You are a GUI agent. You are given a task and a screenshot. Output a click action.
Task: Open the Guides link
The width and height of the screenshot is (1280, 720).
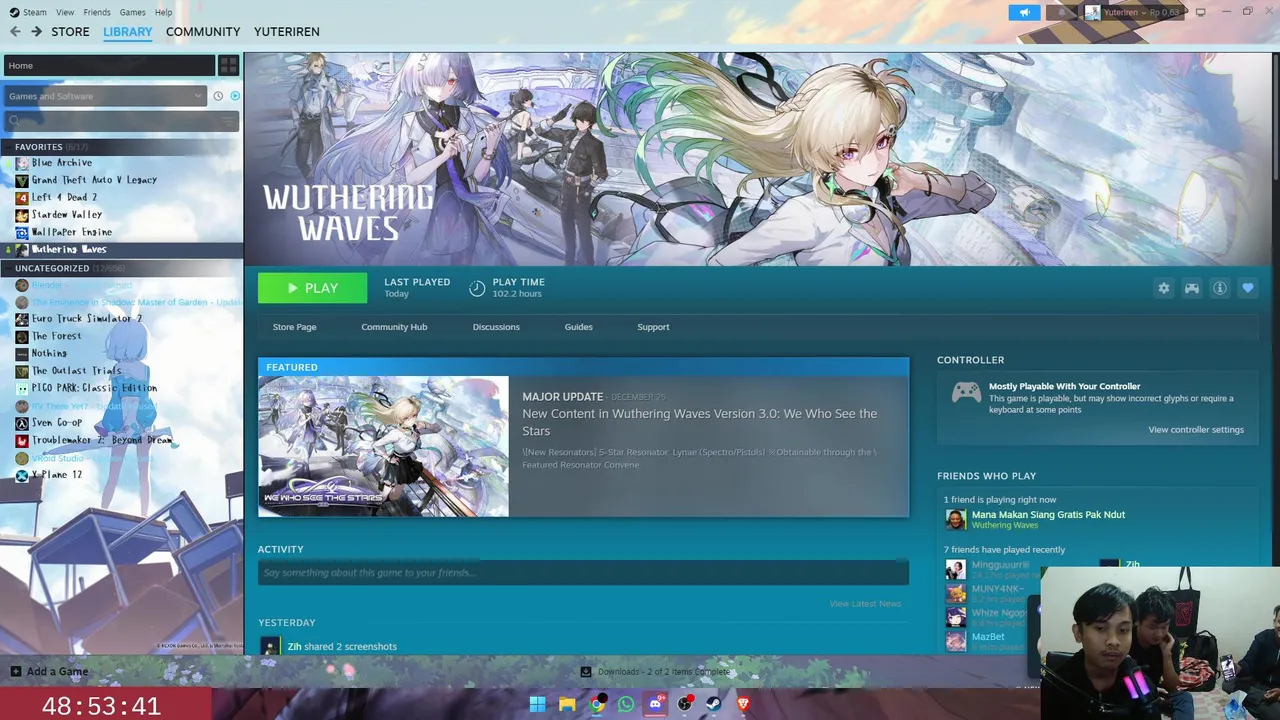pyautogui.click(x=578, y=327)
